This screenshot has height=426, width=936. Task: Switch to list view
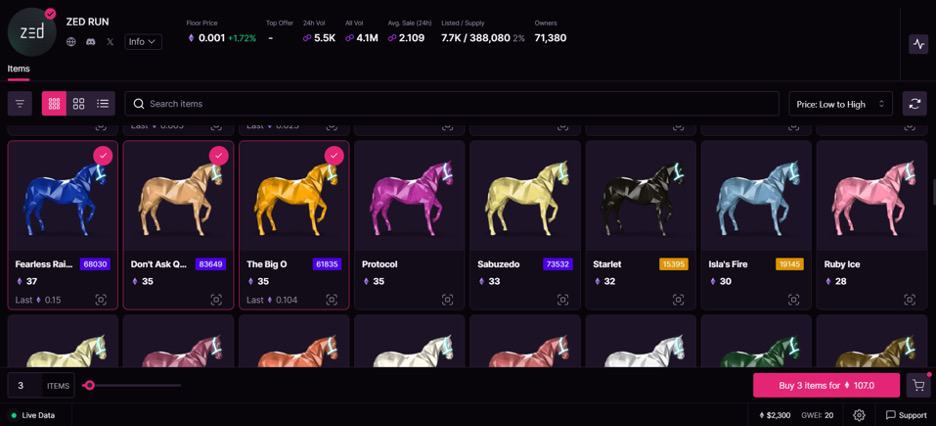(103, 104)
